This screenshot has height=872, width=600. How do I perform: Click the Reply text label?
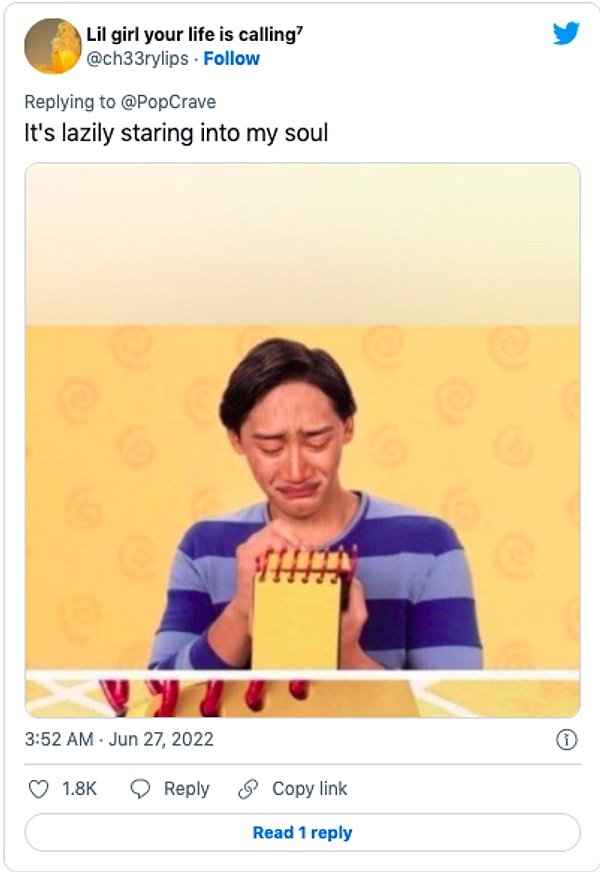[x=187, y=789]
